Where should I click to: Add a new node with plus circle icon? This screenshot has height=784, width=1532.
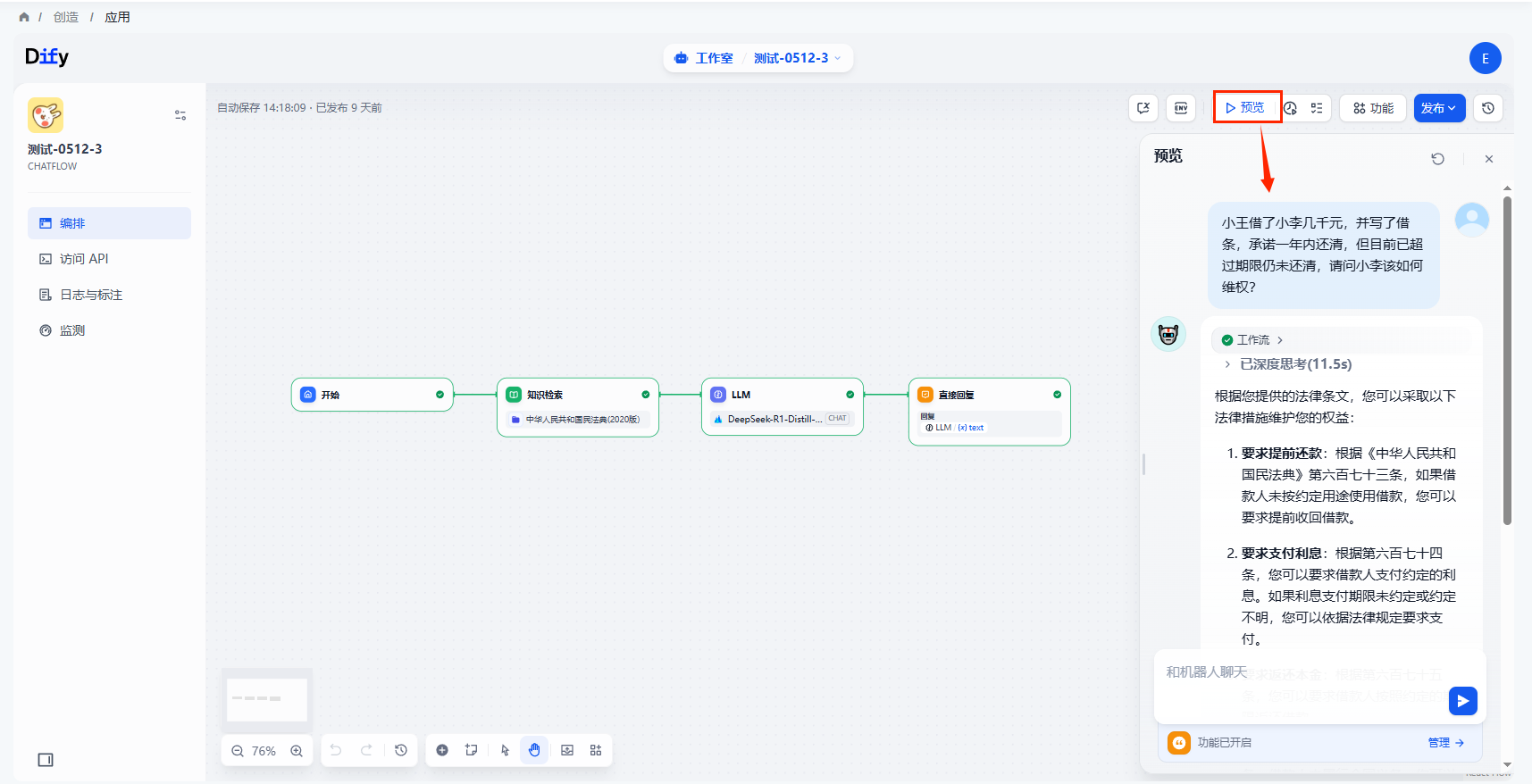coord(442,750)
